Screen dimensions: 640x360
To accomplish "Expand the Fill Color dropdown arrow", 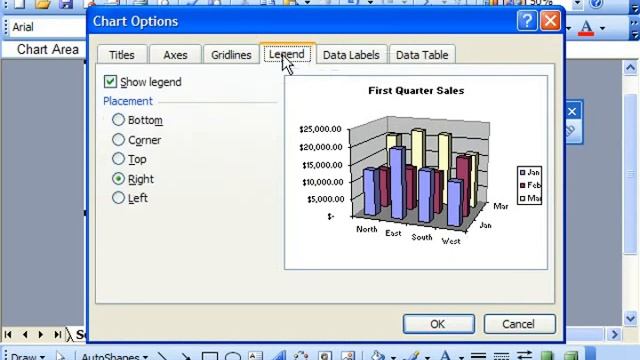I will pyautogui.click(x=393, y=358).
